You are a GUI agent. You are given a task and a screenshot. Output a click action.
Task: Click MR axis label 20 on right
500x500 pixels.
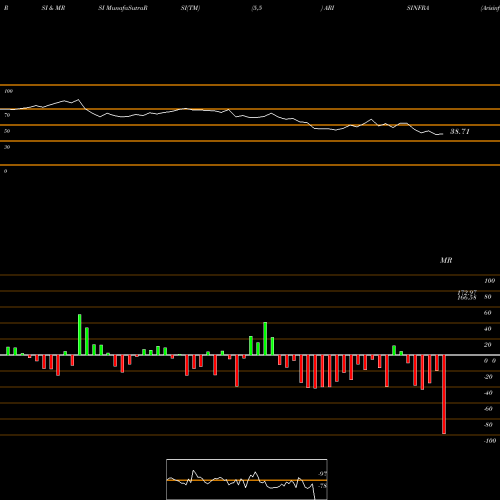pyautogui.click(x=488, y=345)
